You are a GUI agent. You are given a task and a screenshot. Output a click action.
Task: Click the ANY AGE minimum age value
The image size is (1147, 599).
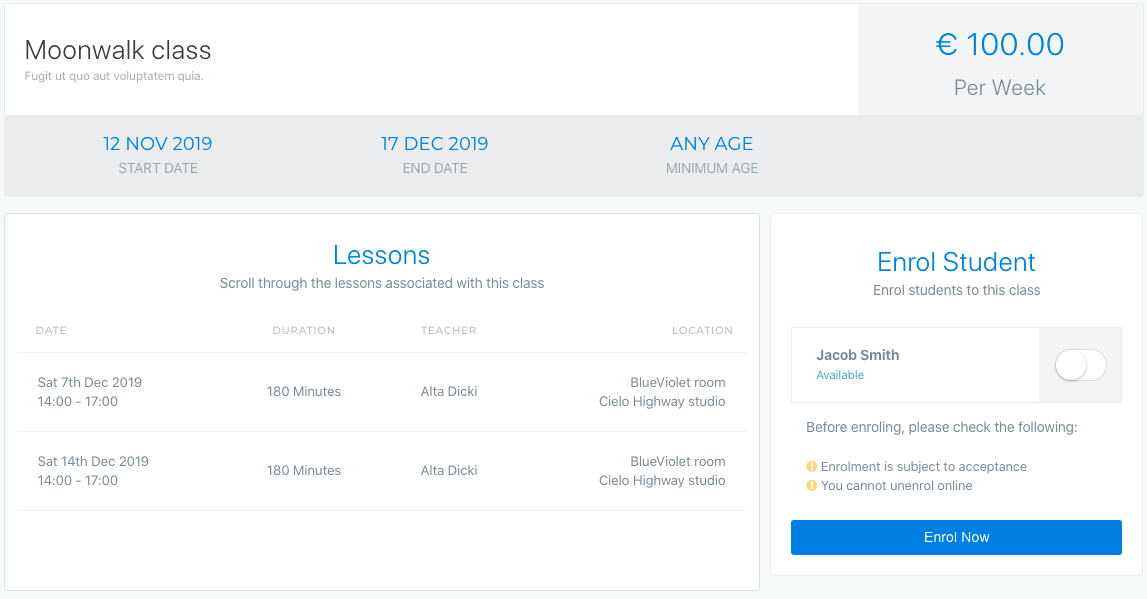(x=712, y=143)
